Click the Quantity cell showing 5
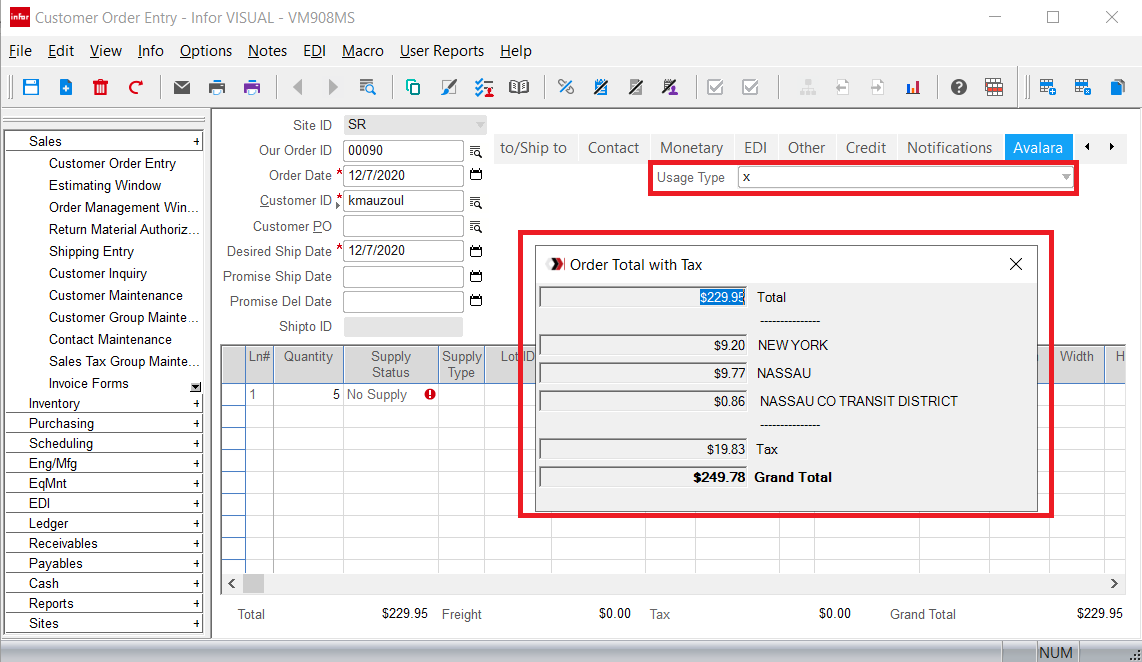Viewport: 1142px width, 662px height. [308, 394]
